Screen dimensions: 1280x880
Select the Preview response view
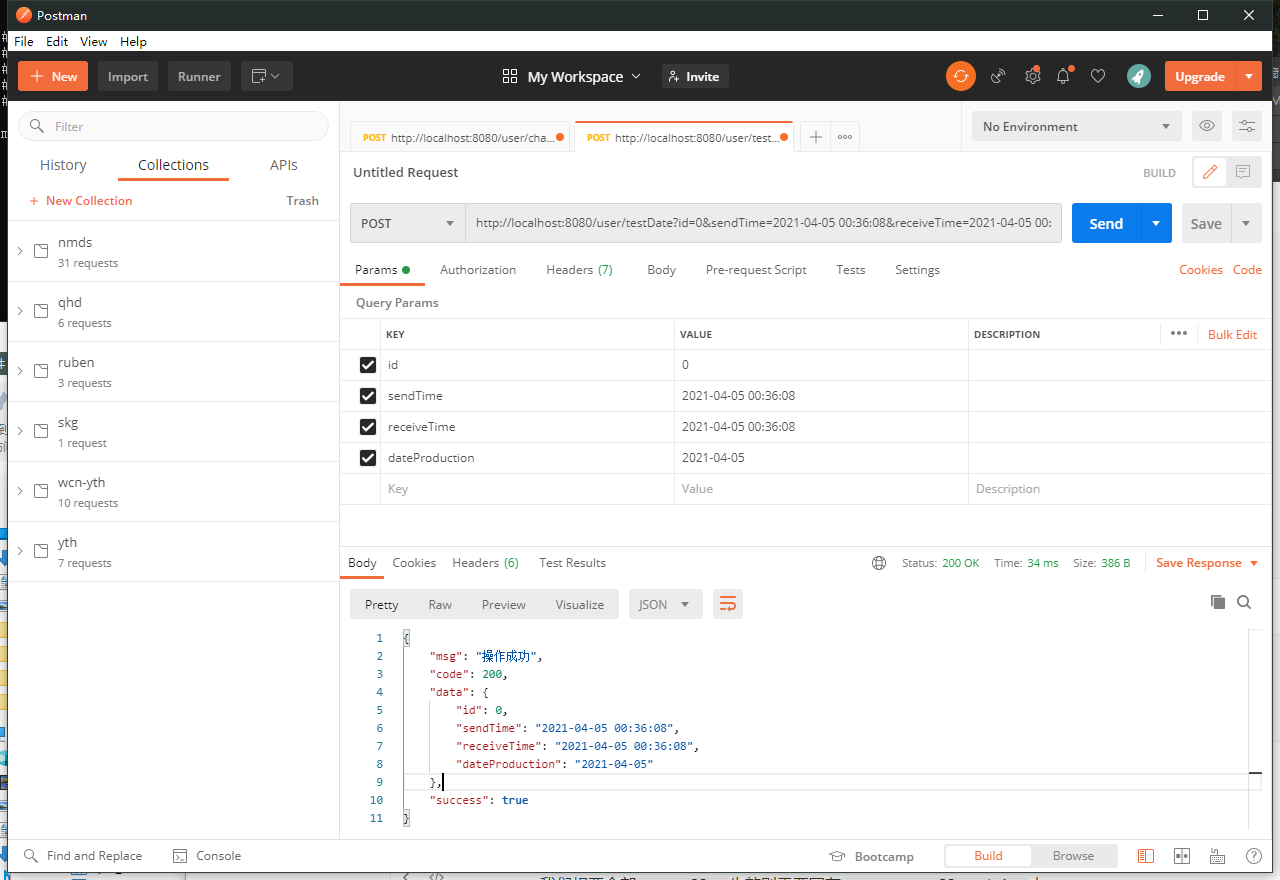(503, 604)
